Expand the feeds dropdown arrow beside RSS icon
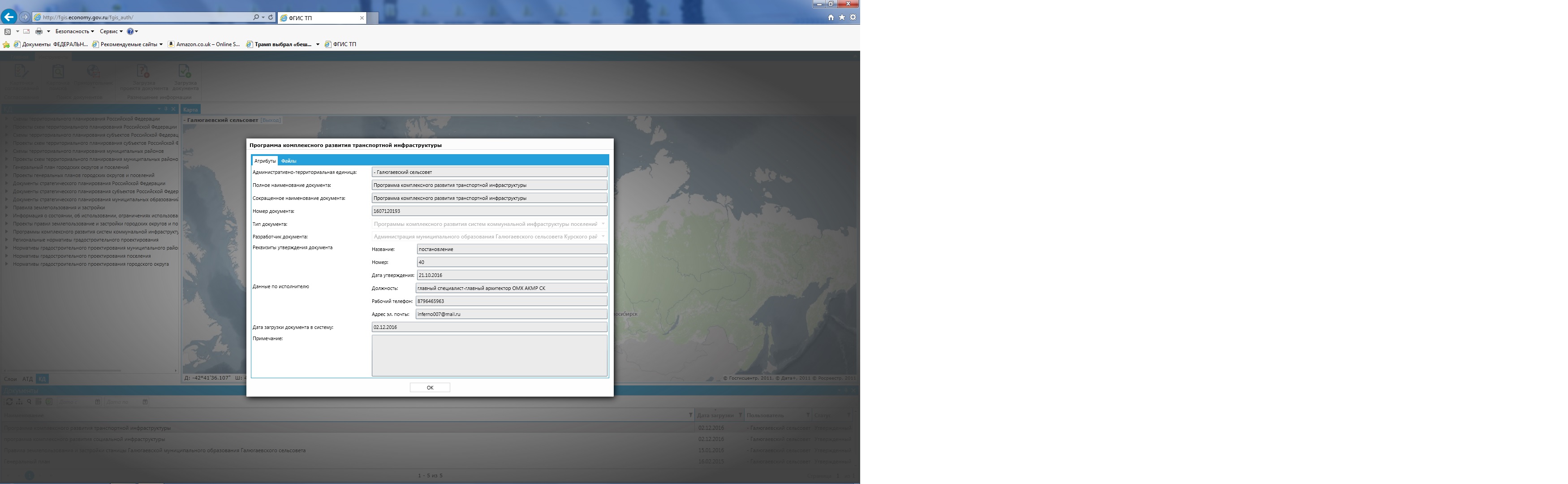1568x484 pixels. tap(17, 31)
